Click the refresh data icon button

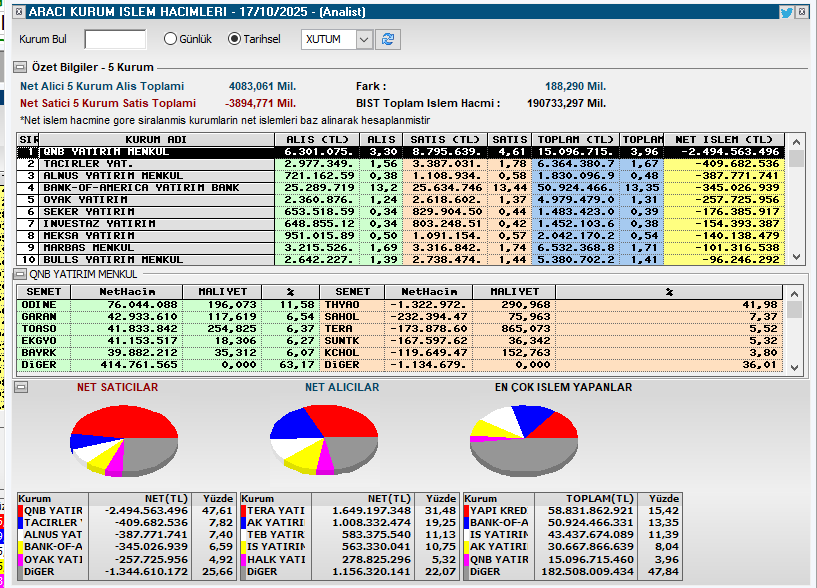pos(388,39)
